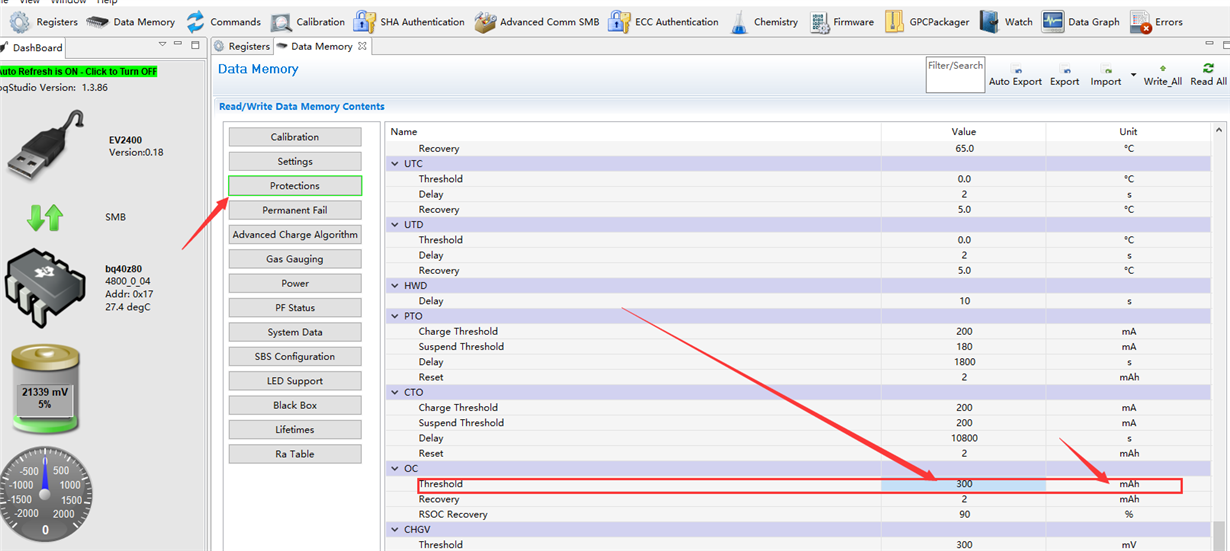Open the Ra Table section

coord(295,454)
